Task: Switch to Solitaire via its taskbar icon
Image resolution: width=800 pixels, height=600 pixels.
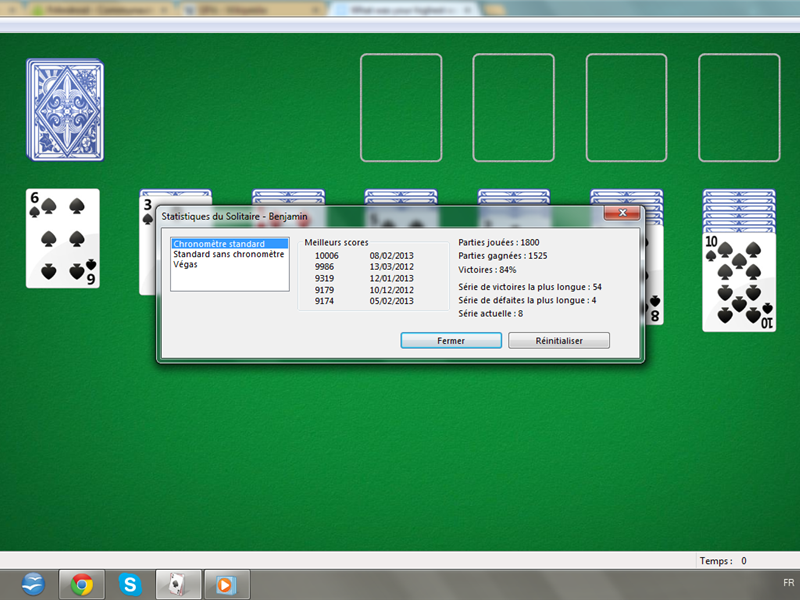Action: [177, 584]
